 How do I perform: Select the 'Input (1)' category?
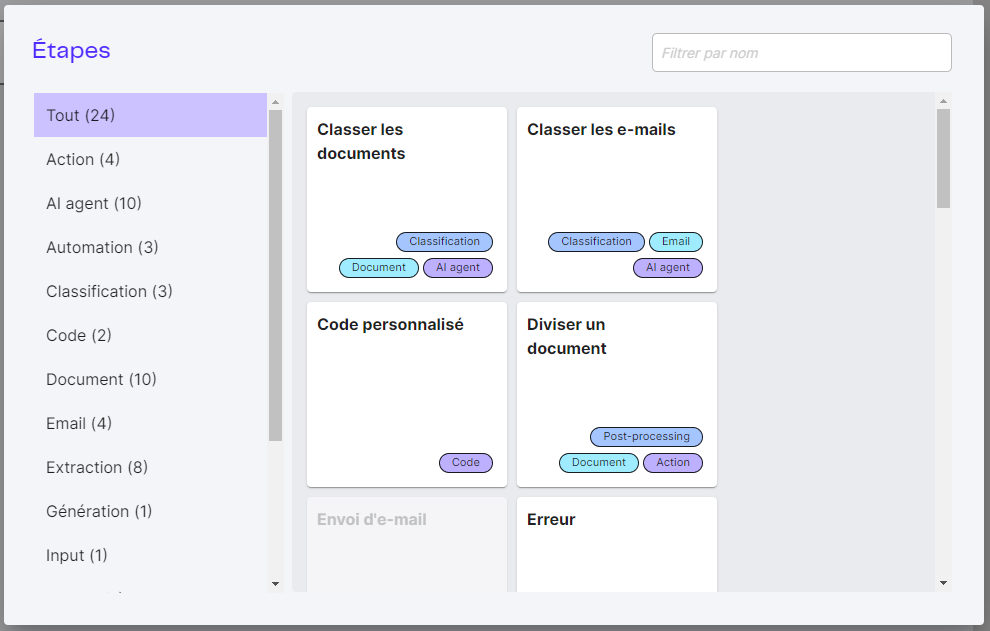[150, 555]
